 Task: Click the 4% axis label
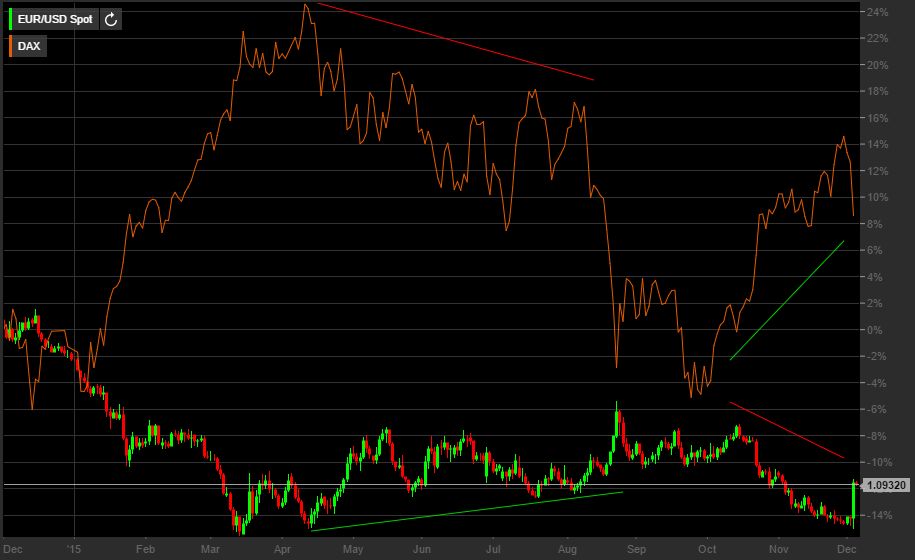[874, 277]
